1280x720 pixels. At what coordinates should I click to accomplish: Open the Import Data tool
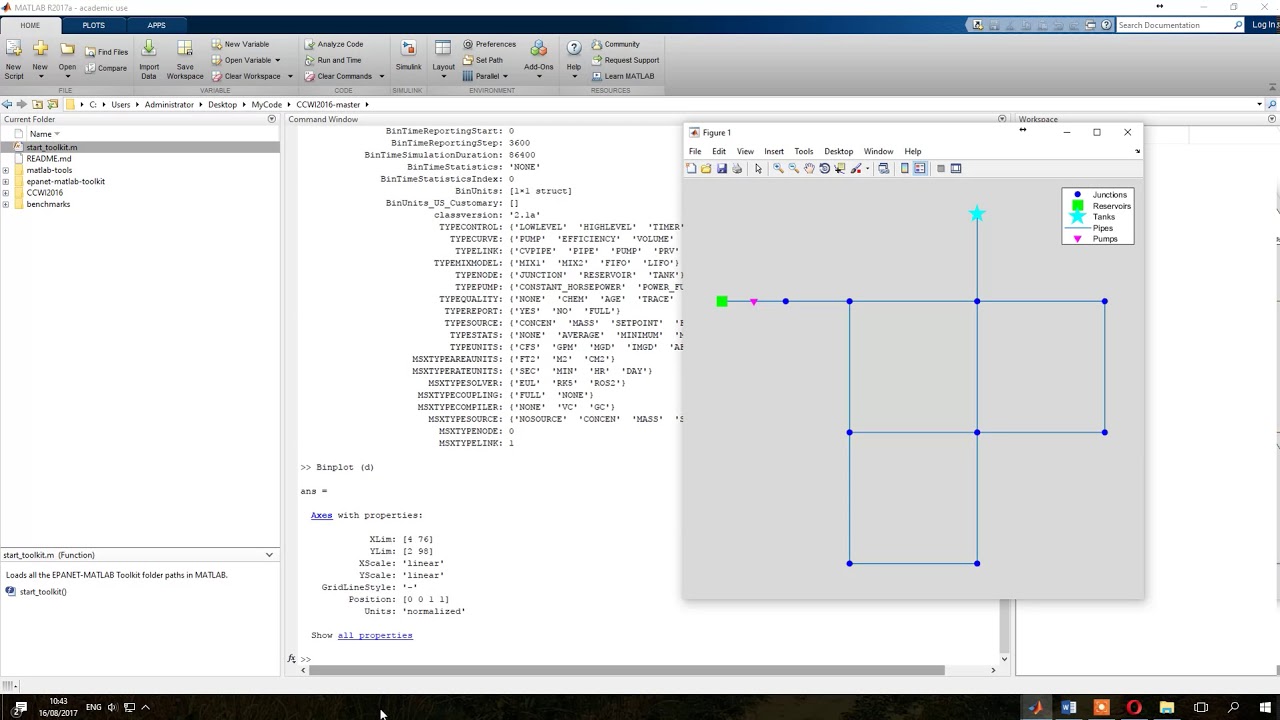[x=148, y=58]
